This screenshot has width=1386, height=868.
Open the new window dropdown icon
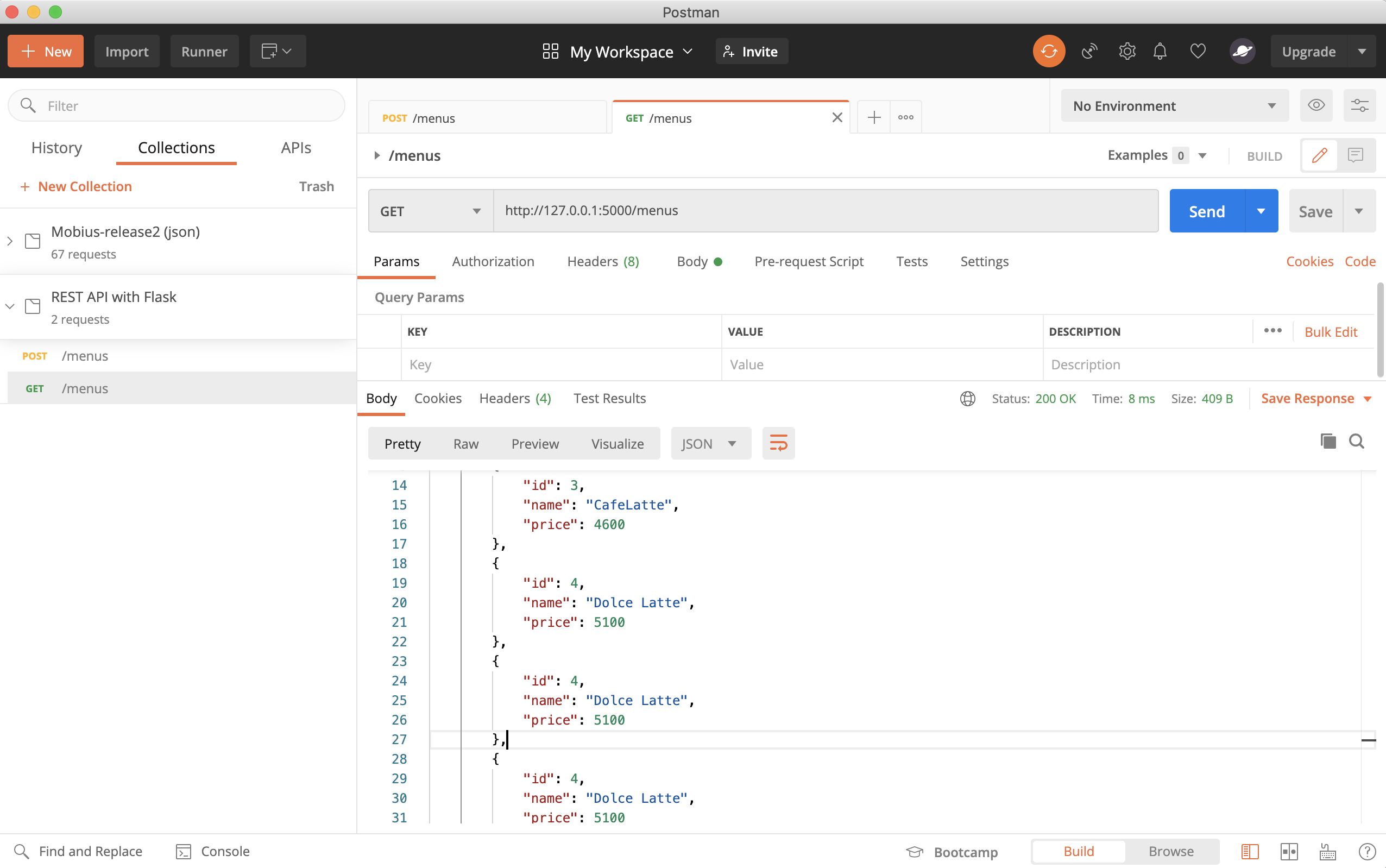pos(277,51)
